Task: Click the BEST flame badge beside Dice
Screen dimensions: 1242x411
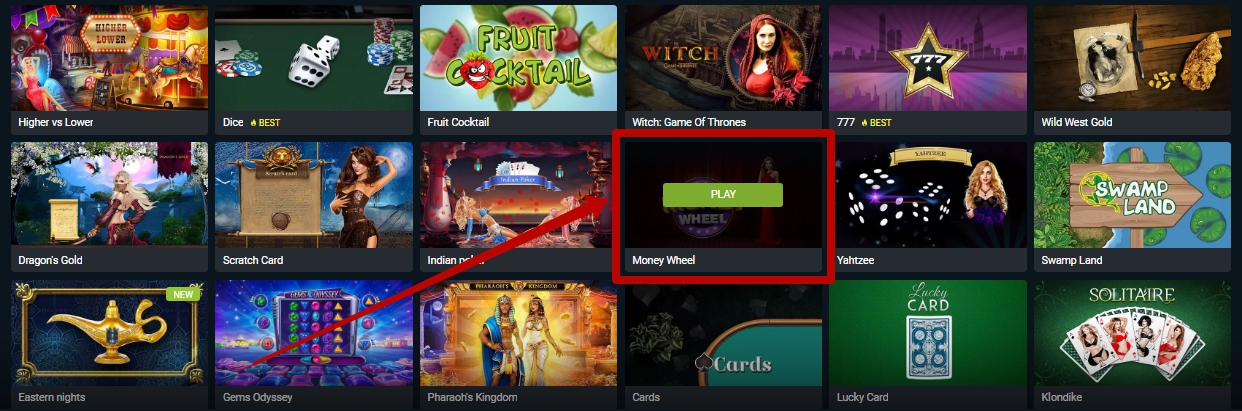Action: point(264,122)
